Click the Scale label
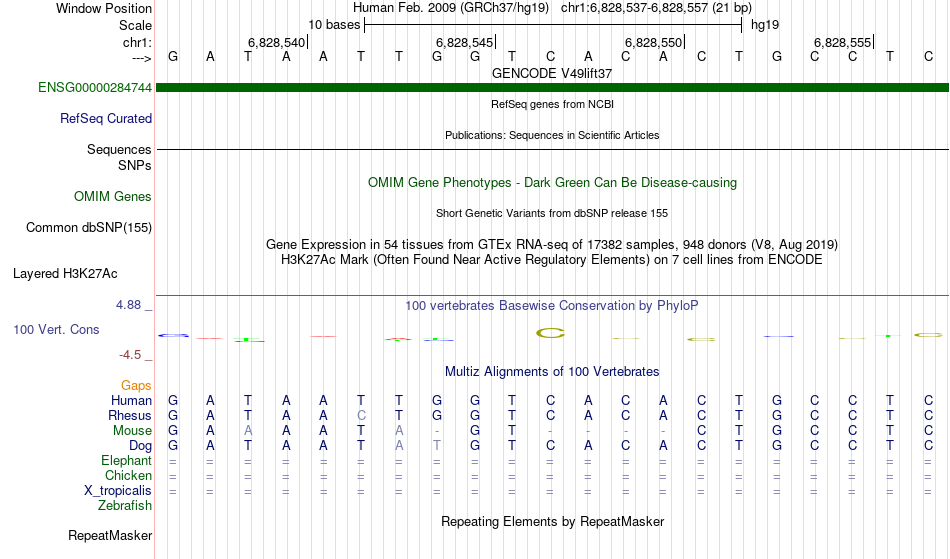Viewport: 950px width, 559px height. [x=136, y=25]
